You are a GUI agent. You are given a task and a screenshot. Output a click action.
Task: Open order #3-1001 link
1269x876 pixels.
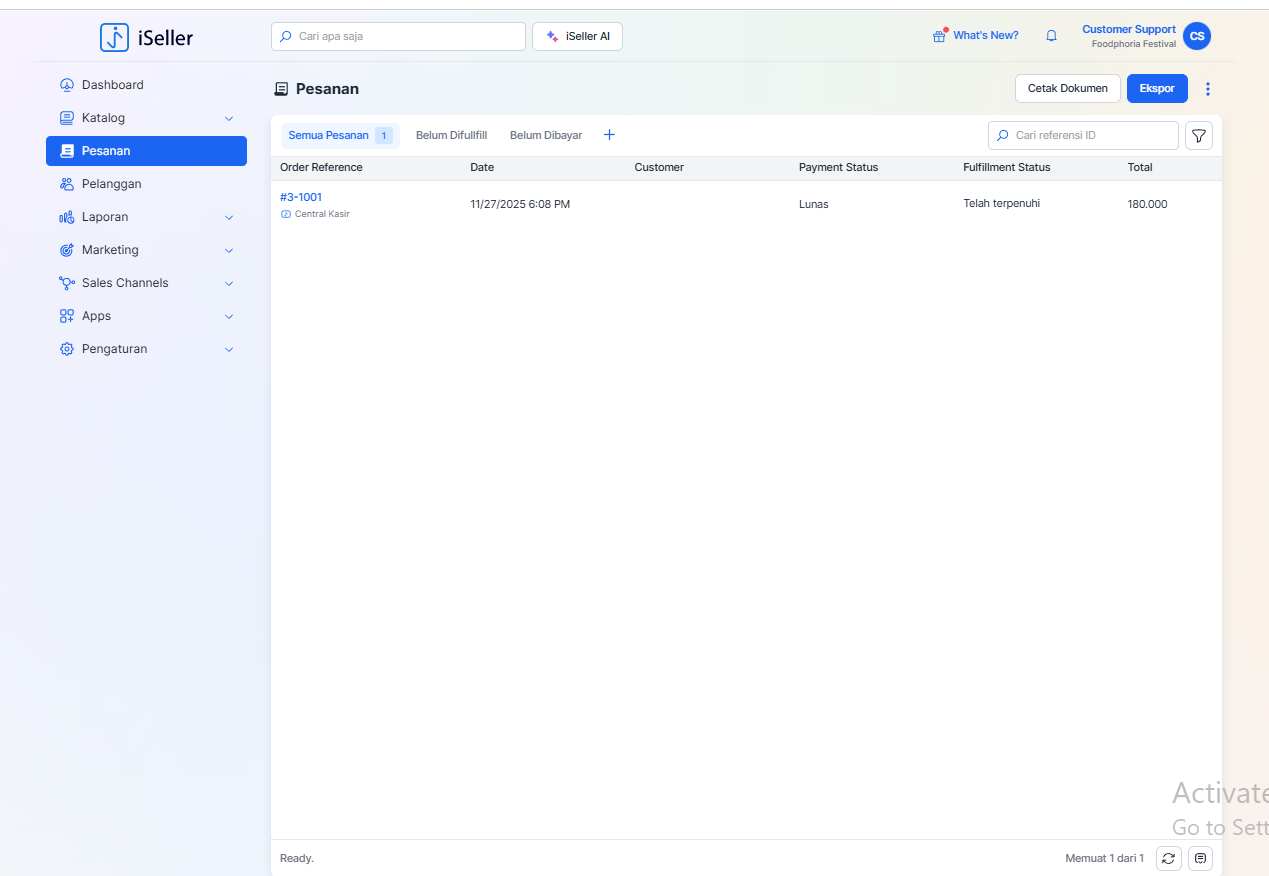coord(301,197)
